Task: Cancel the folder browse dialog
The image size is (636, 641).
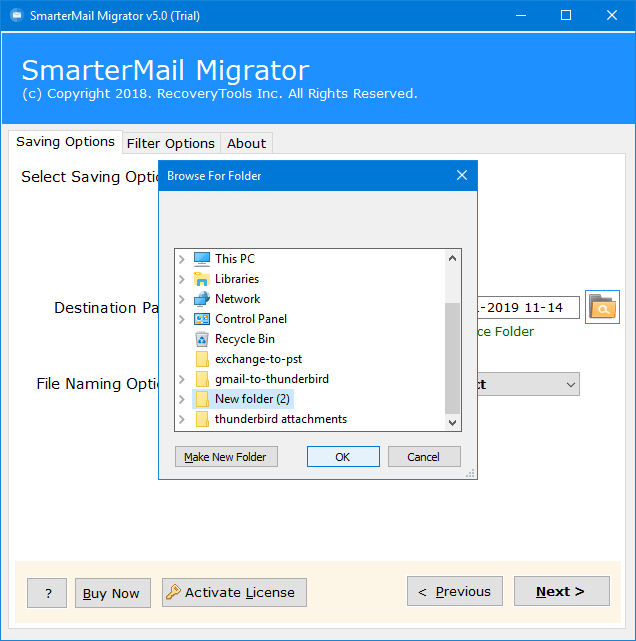Action: tap(424, 457)
